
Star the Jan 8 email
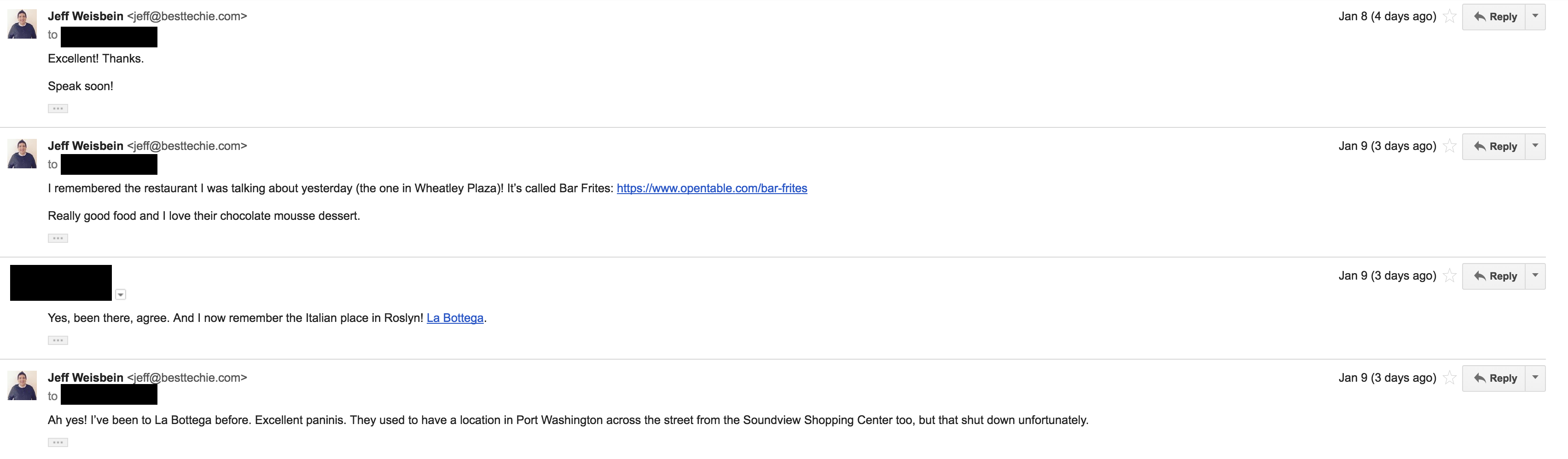pos(1450,17)
